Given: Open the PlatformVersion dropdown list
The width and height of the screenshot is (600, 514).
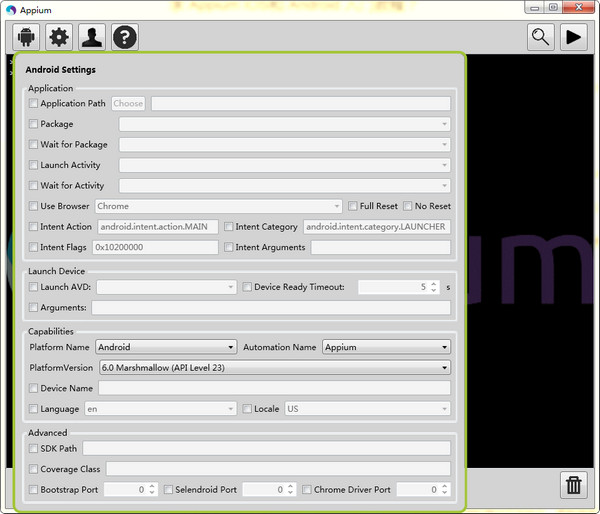Looking at the screenshot, I should pos(273,368).
